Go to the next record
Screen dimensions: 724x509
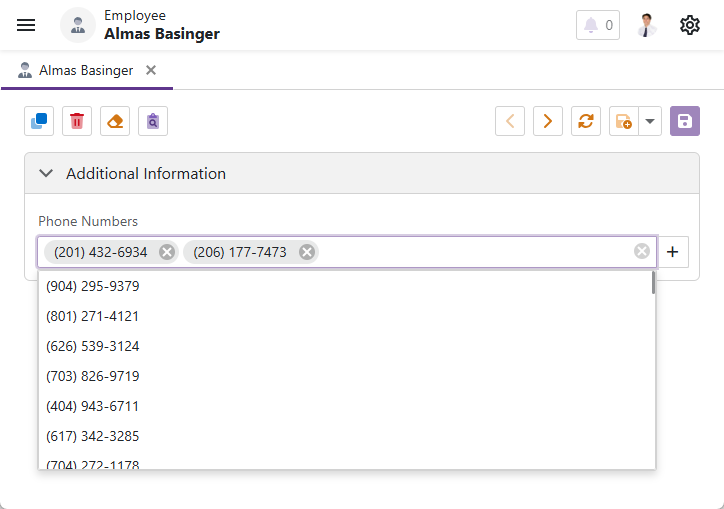point(548,121)
